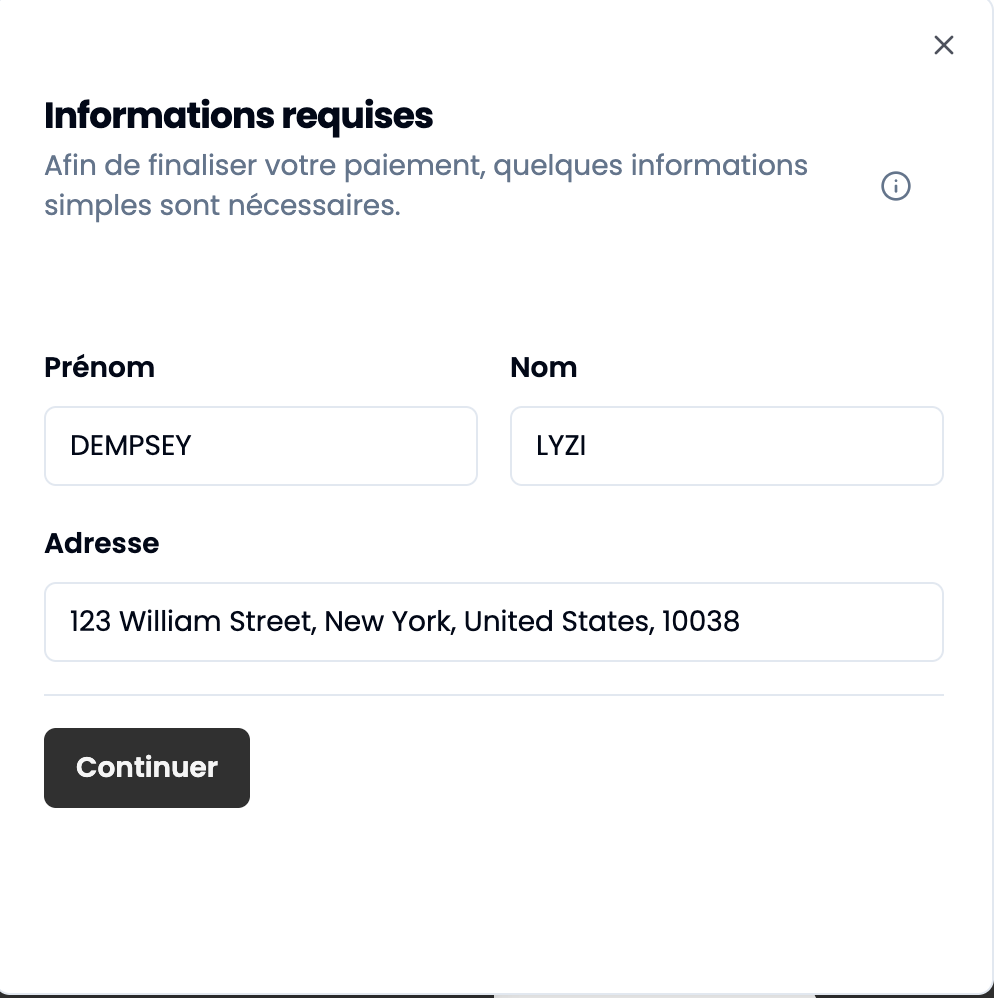
Task: Click 'New York' in the address field
Action: [x=389, y=621]
